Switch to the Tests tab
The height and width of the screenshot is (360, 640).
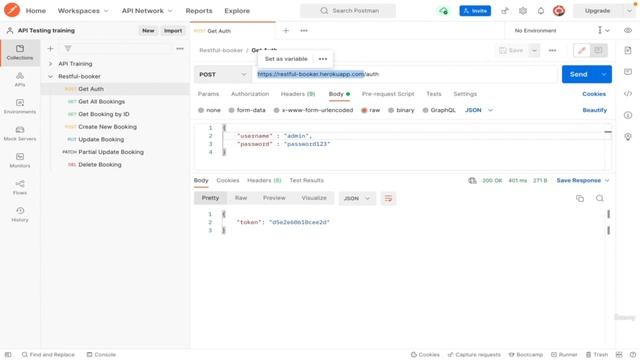coord(433,94)
